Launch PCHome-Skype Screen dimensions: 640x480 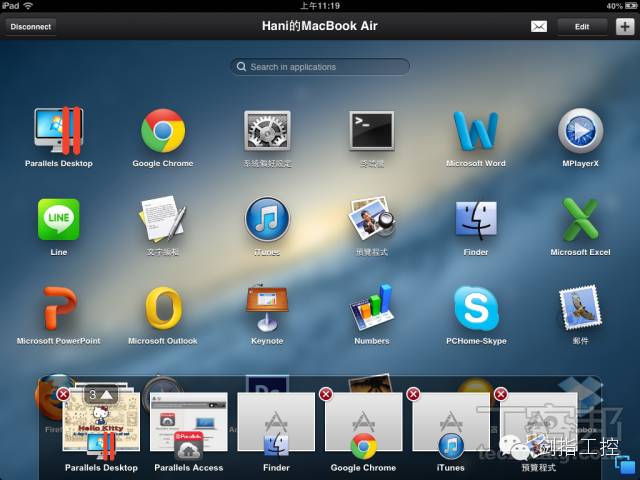coord(476,309)
